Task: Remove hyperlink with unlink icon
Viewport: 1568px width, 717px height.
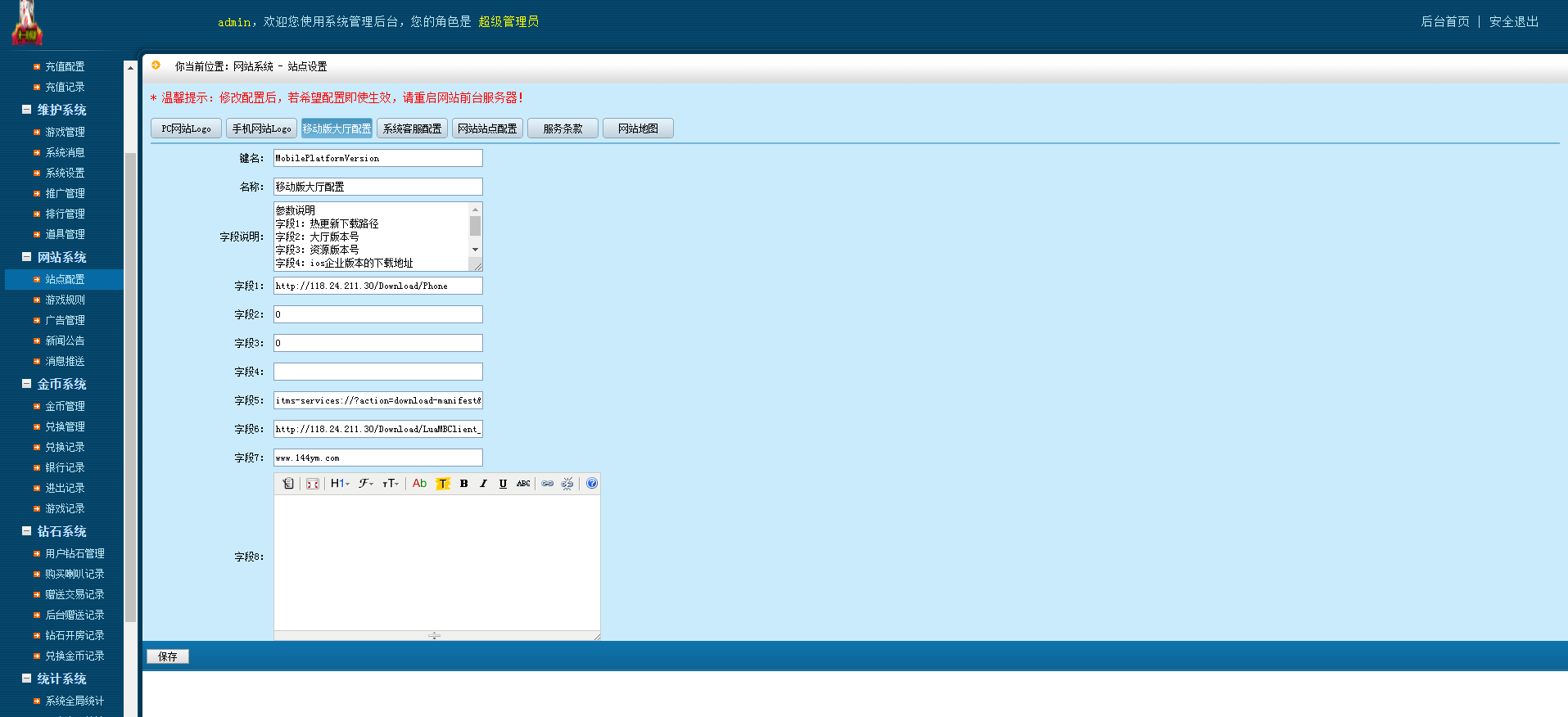Action: [x=567, y=484]
